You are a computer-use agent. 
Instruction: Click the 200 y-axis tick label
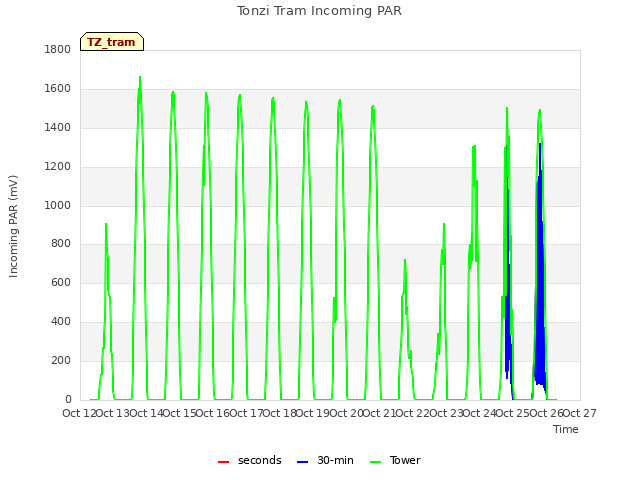(x=61, y=360)
